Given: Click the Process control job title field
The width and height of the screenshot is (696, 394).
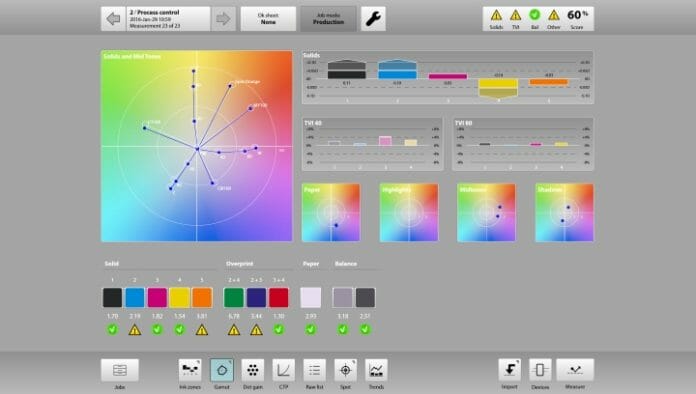Looking at the screenshot, I should (168, 19).
